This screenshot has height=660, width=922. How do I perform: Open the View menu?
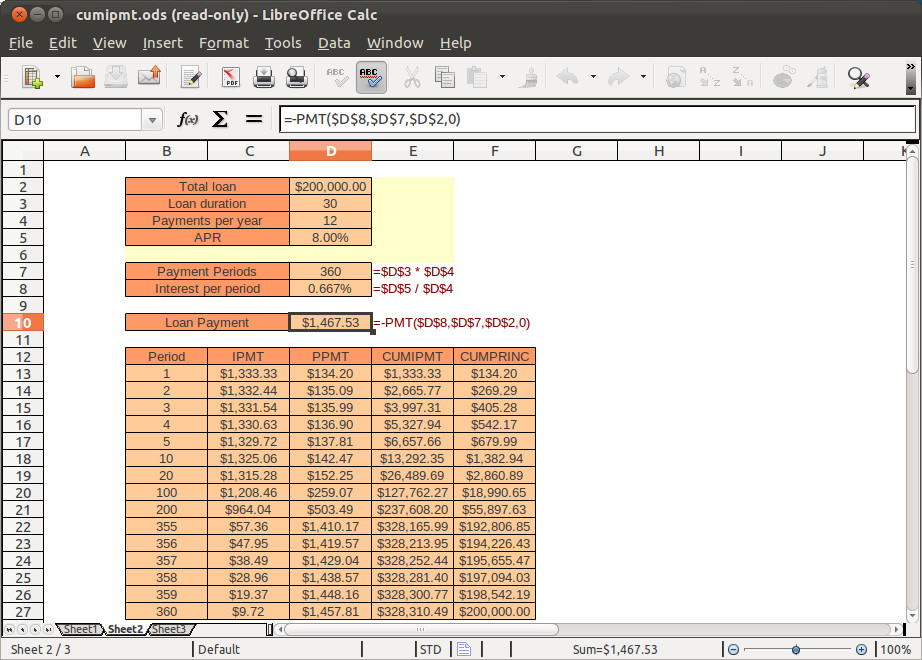(x=109, y=43)
